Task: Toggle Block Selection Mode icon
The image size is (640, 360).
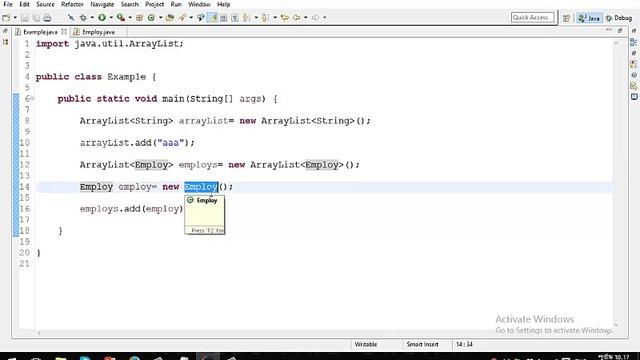Action: pyautogui.click(x=224, y=18)
